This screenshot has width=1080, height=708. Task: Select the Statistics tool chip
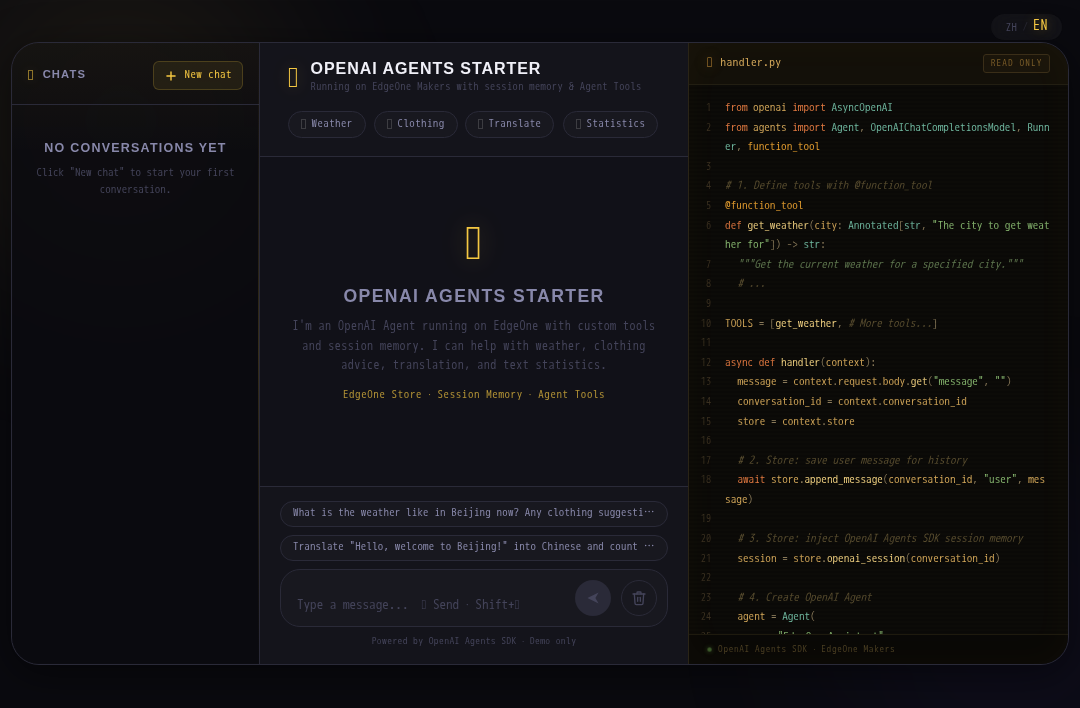[610, 124]
